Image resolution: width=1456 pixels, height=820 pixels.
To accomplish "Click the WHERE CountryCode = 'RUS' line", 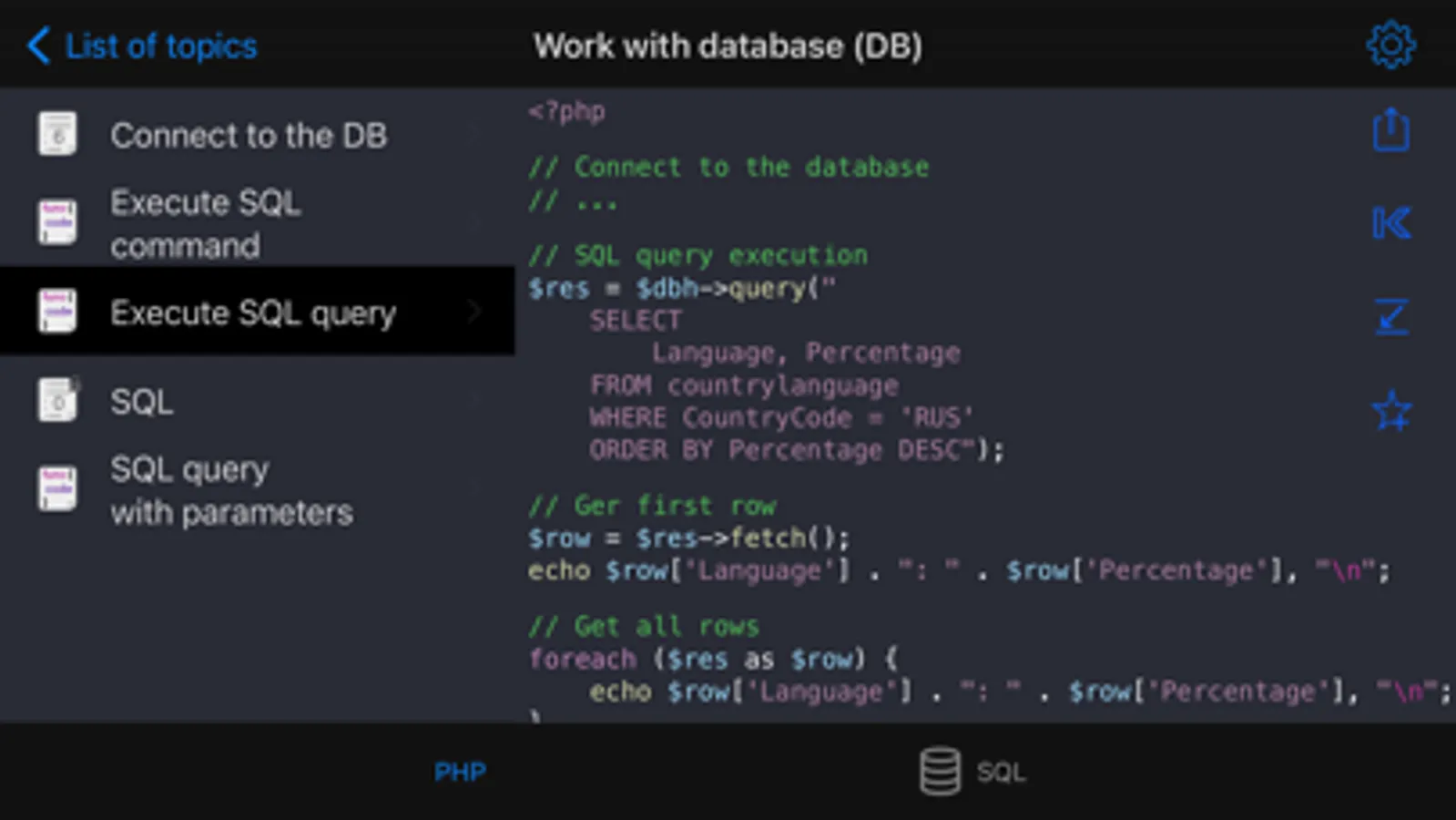I will (x=781, y=418).
